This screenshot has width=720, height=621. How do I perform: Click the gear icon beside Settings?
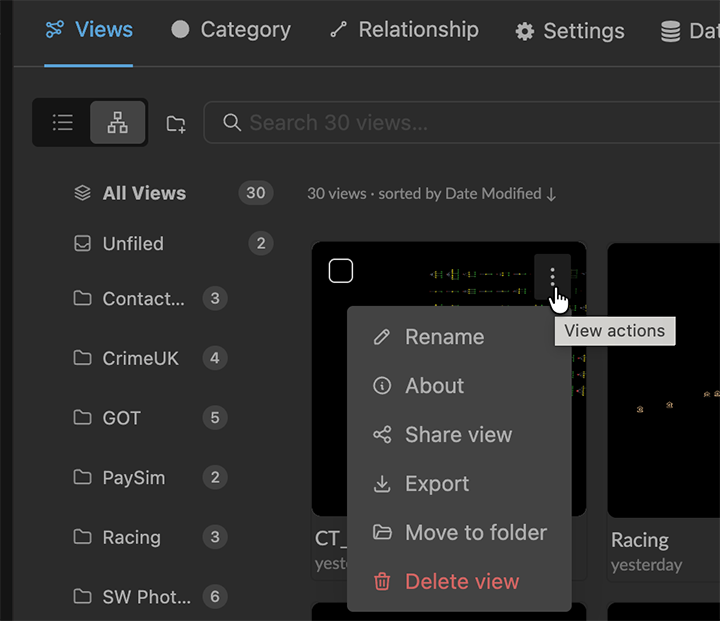[x=524, y=31]
